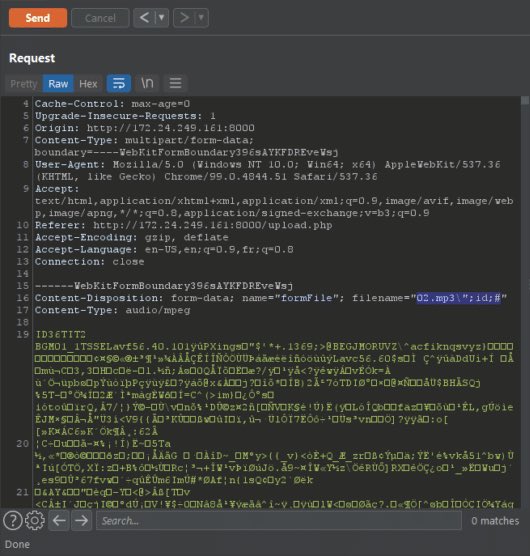The width and height of the screenshot is (530, 556).
Task: Switch to the Pretty view tab
Action: click(23, 84)
